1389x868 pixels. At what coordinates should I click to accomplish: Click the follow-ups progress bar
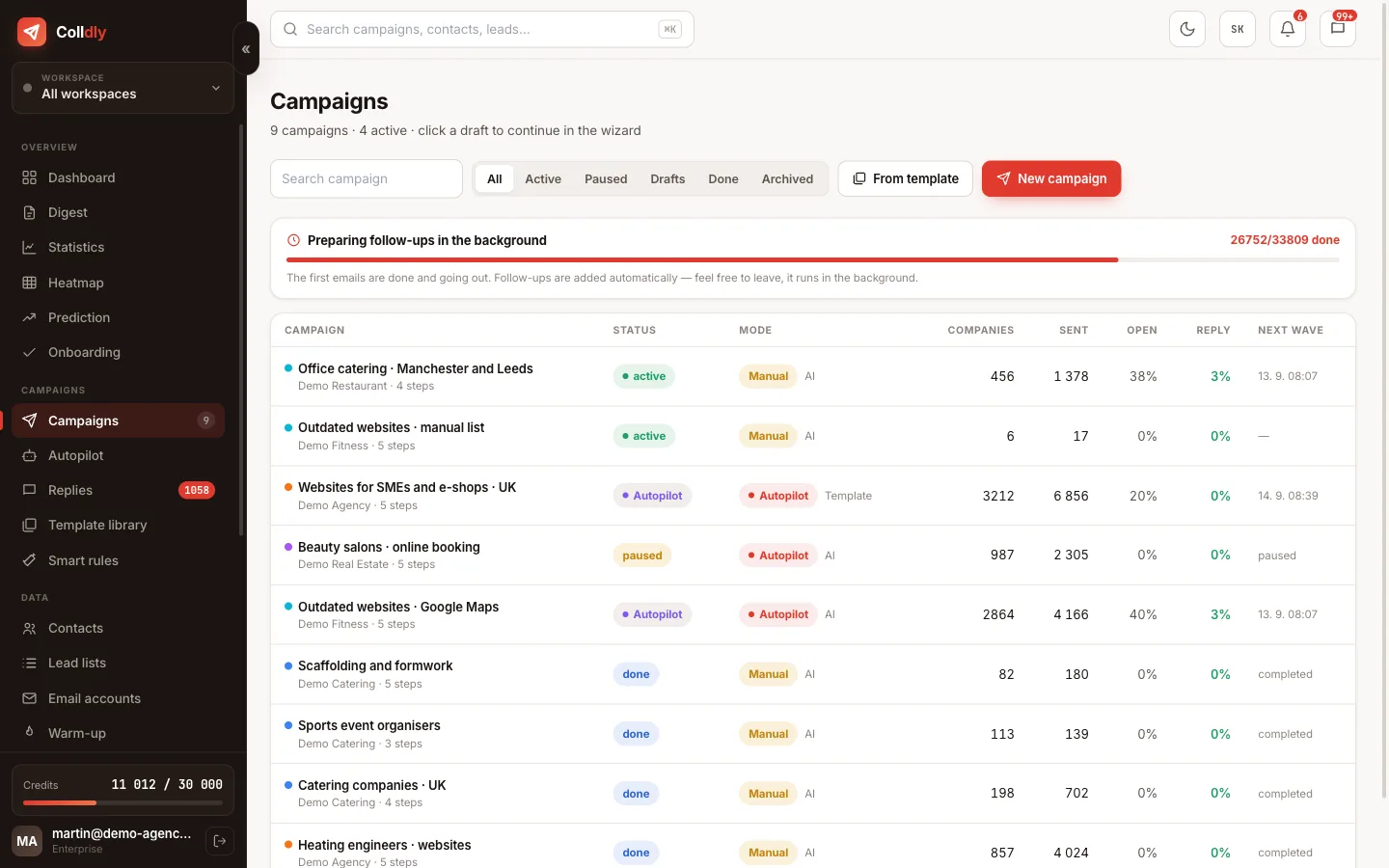(x=812, y=259)
